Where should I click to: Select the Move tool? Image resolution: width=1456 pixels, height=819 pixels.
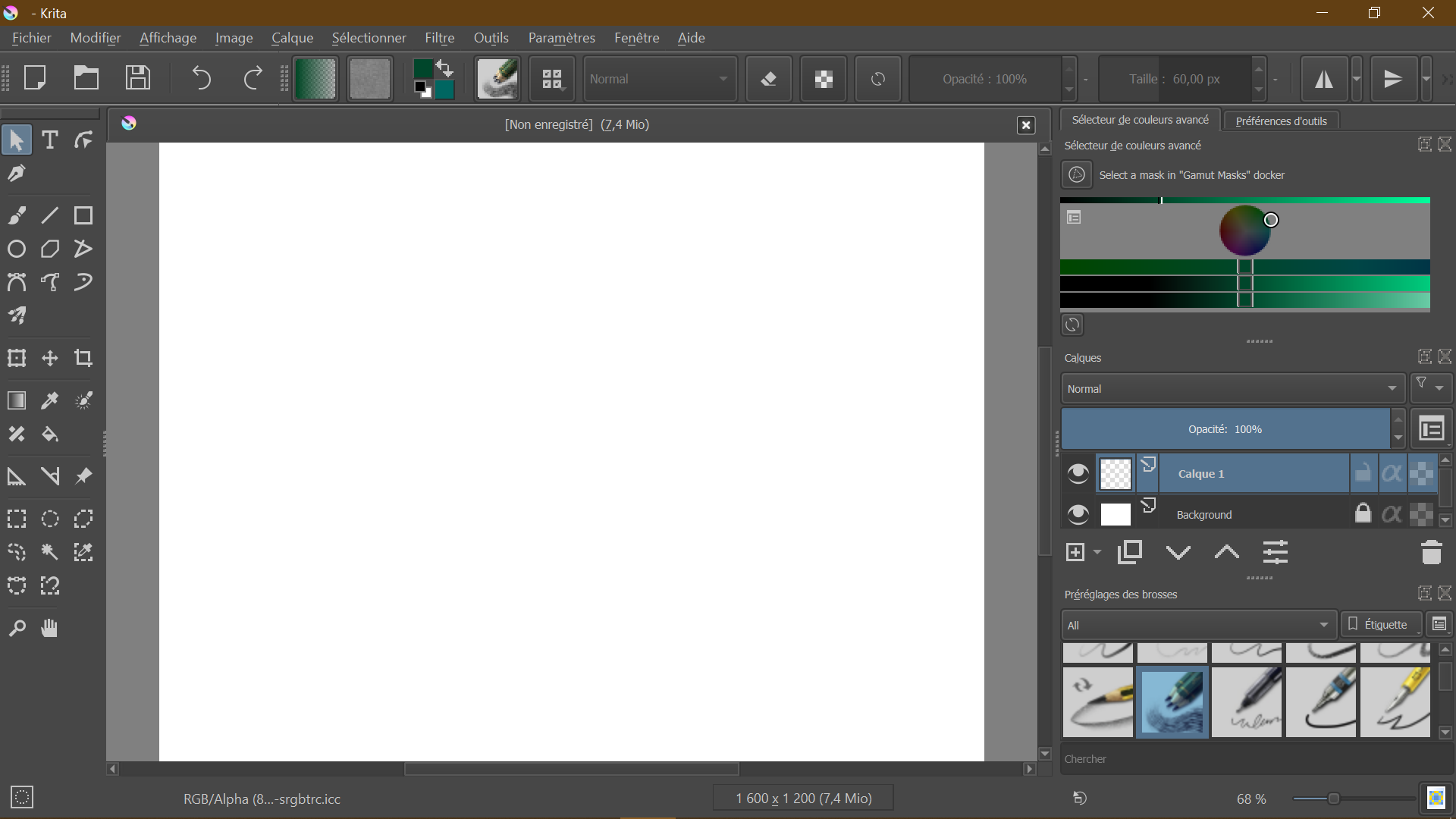[49, 358]
